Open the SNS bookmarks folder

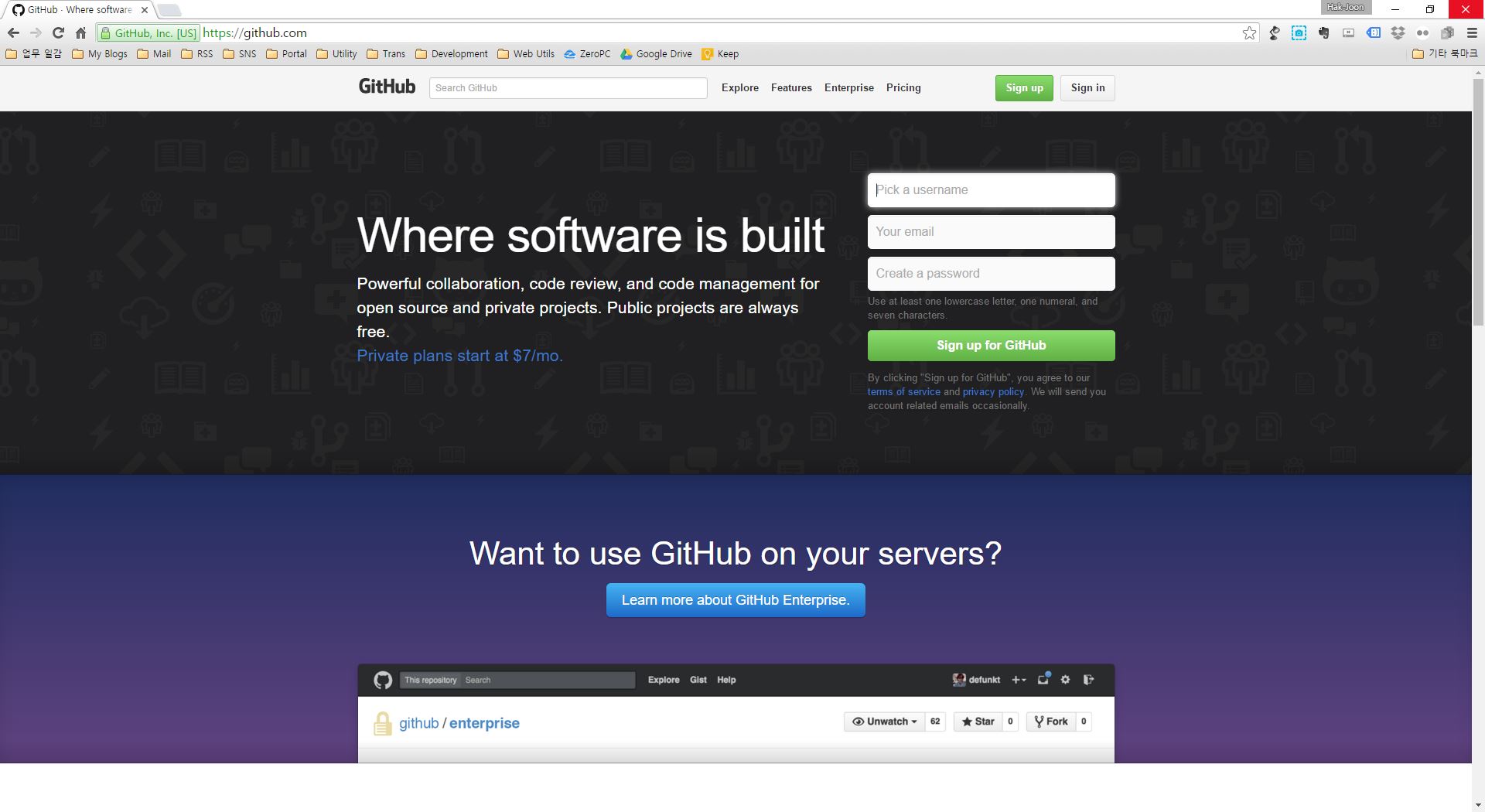[x=240, y=53]
